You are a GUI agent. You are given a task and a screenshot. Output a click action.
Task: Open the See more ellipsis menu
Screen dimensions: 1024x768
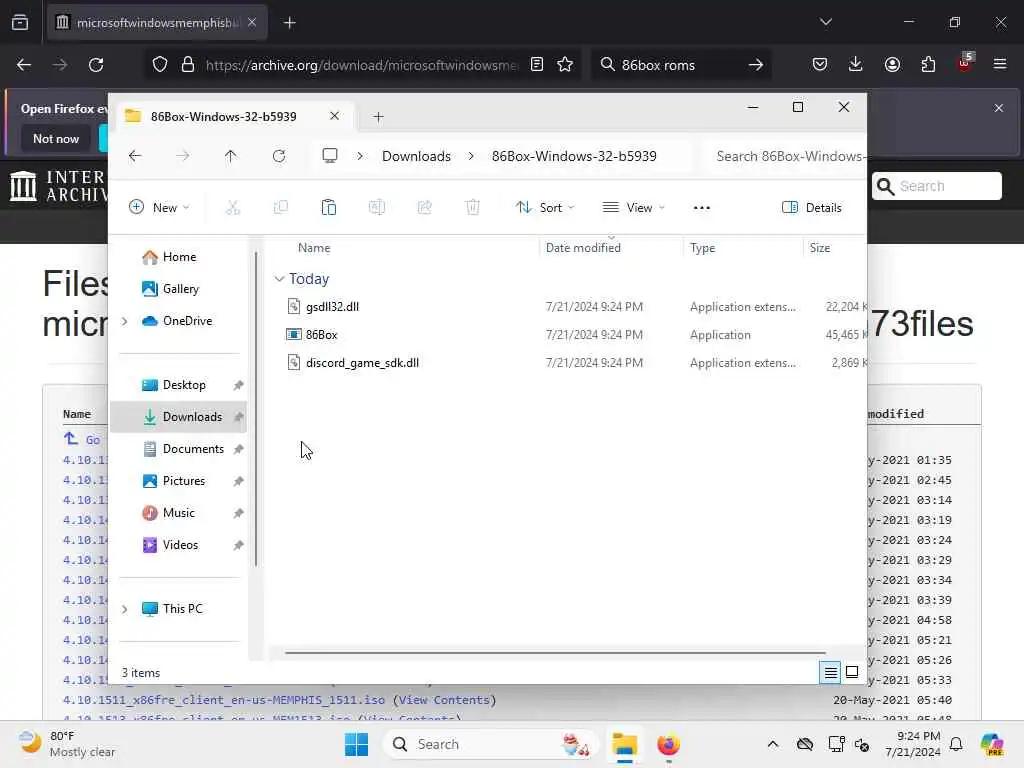point(701,208)
